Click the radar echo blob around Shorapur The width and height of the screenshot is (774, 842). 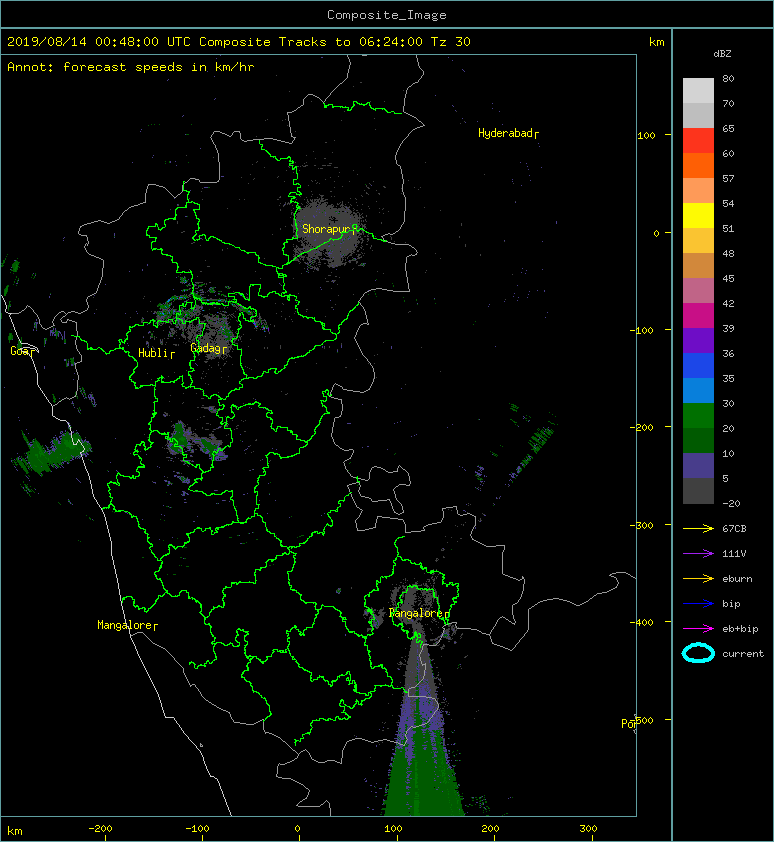330,232
